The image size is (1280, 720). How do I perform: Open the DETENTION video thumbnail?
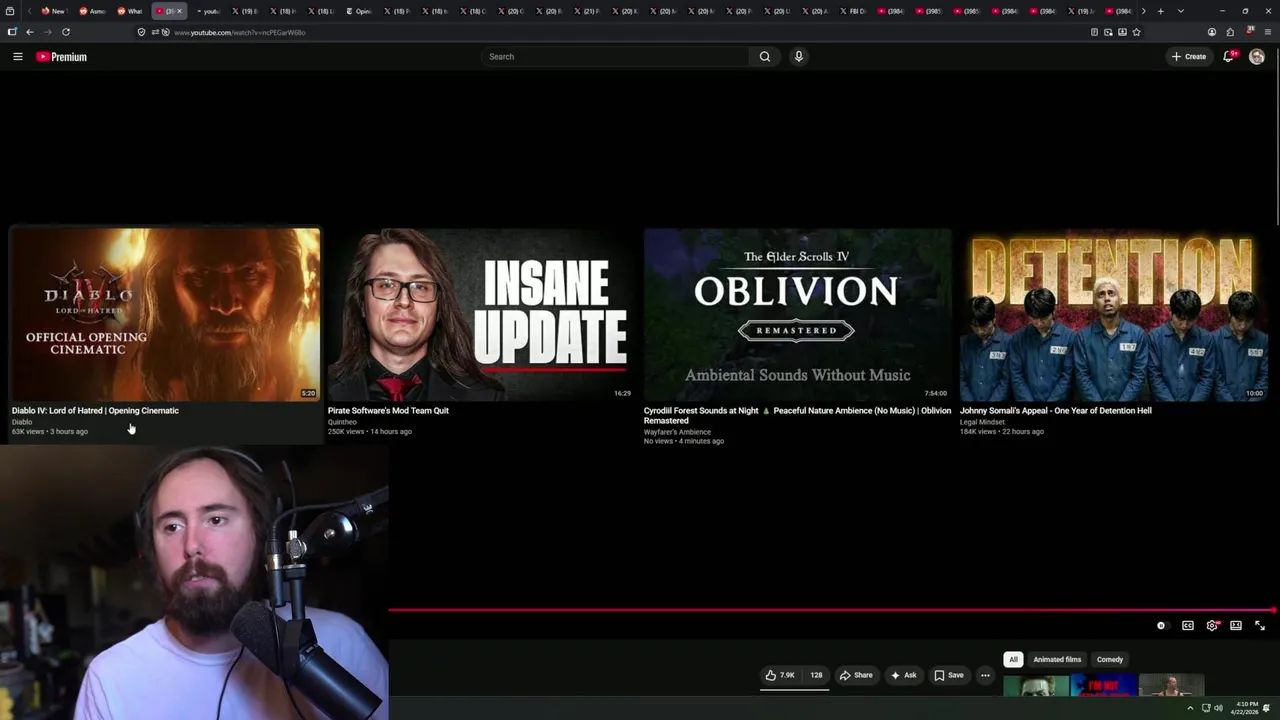coord(1114,314)
